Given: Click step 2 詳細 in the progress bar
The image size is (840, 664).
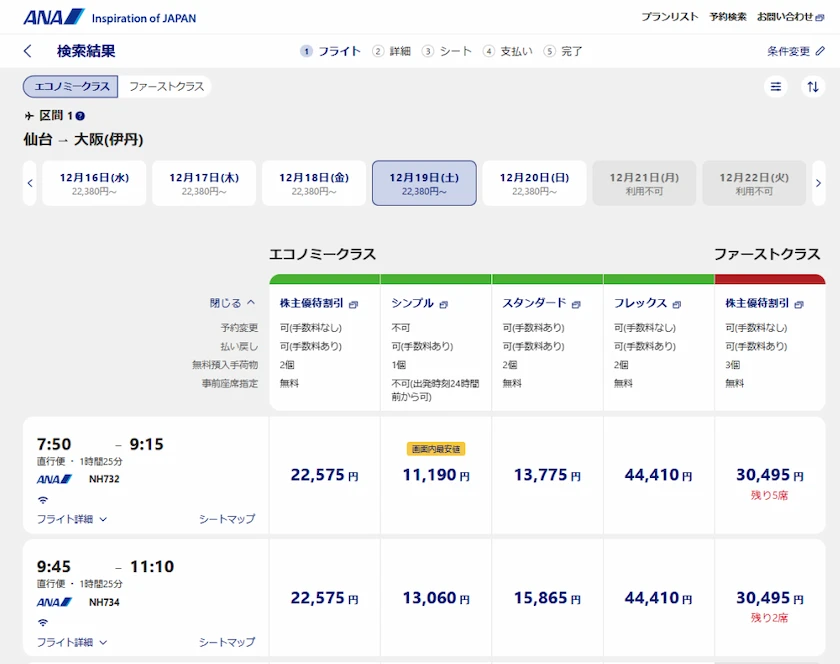Looking at the screenshot, I should click(392, 51).
